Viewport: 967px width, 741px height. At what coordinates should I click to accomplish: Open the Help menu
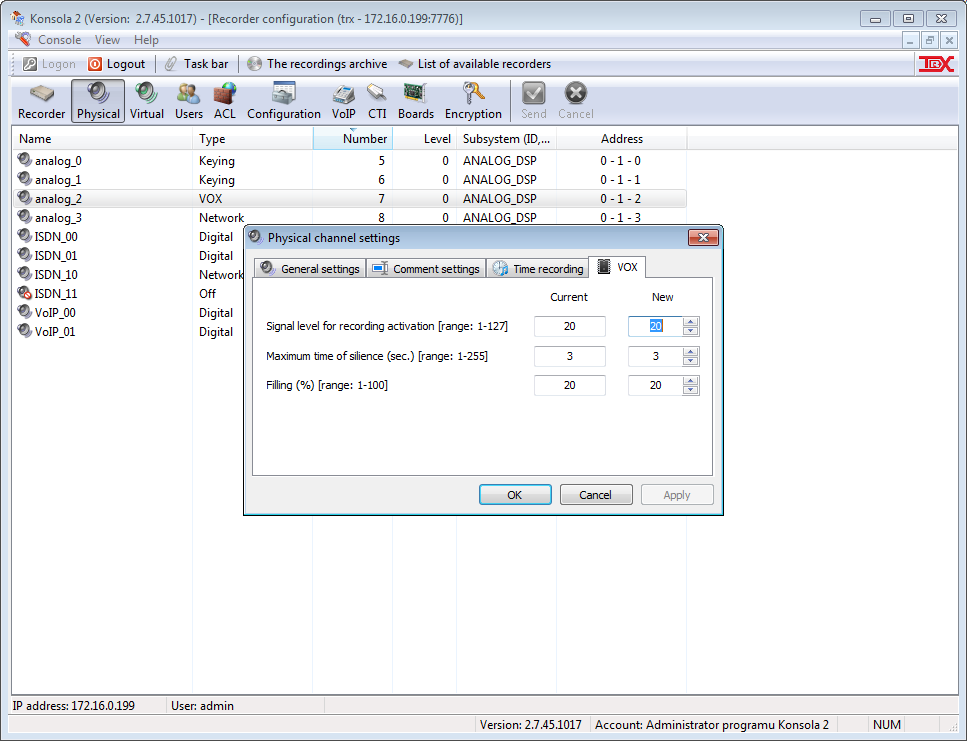pos(146,40)
